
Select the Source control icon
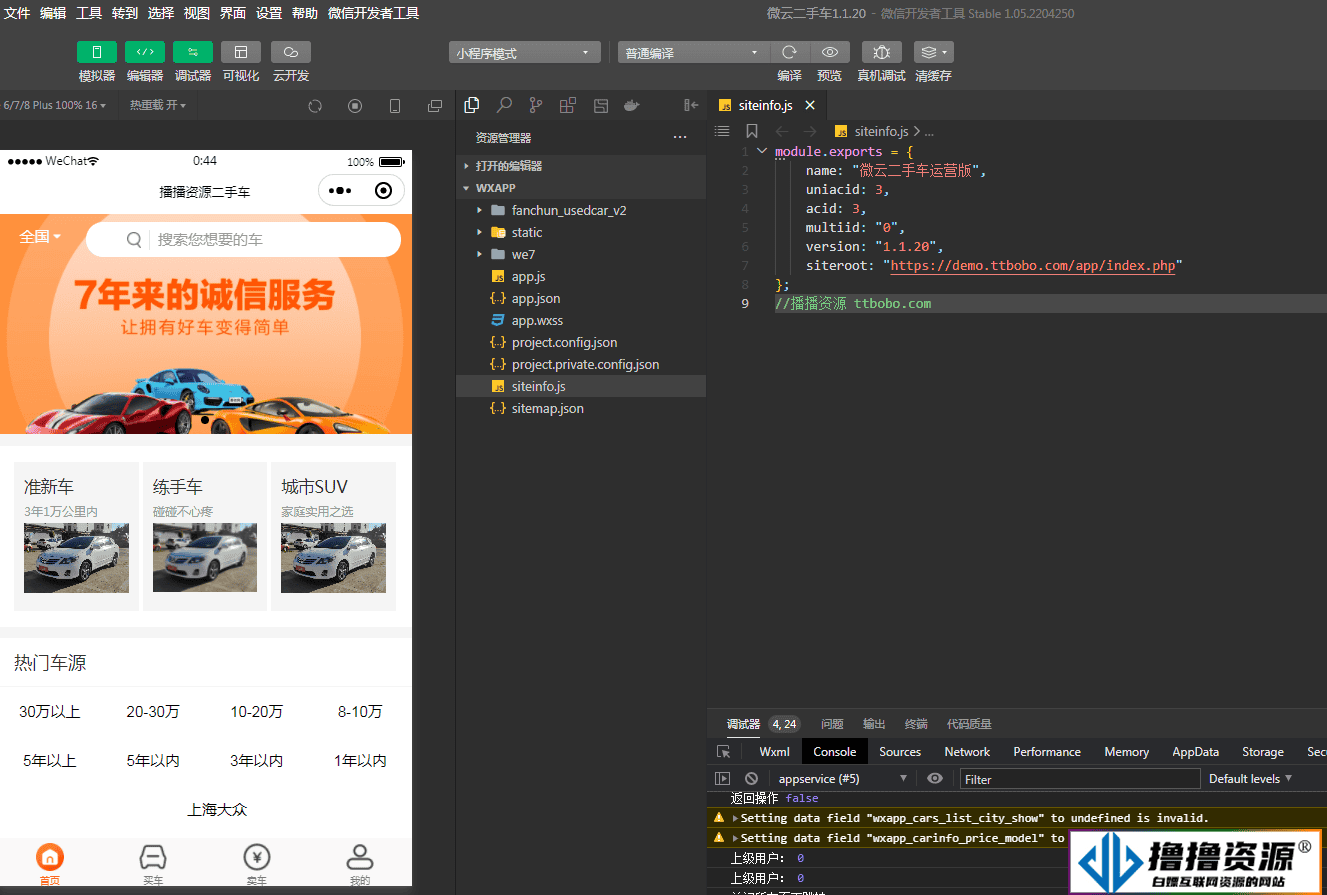click(536, 105)
